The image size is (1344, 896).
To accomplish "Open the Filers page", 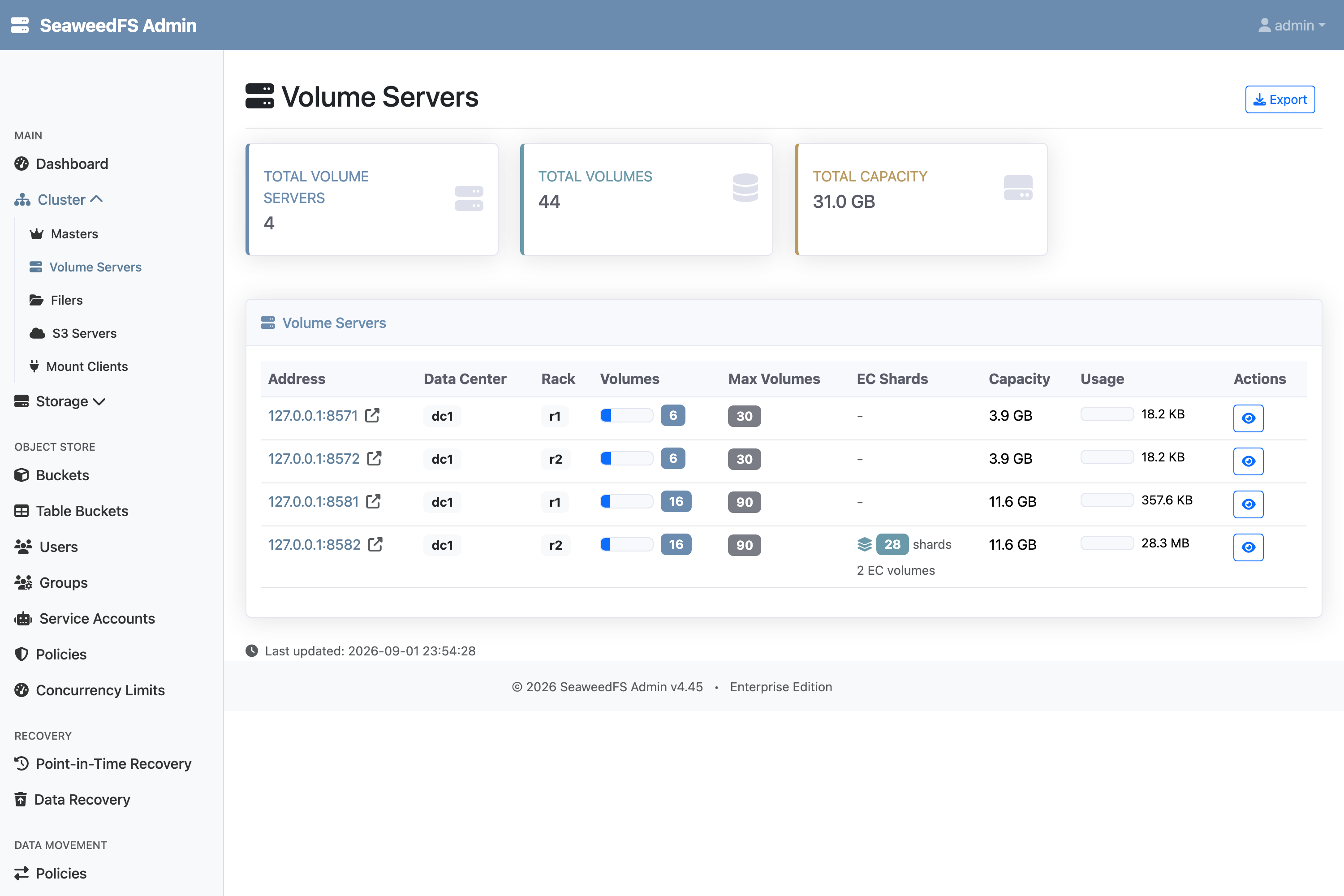I will 56,300.
